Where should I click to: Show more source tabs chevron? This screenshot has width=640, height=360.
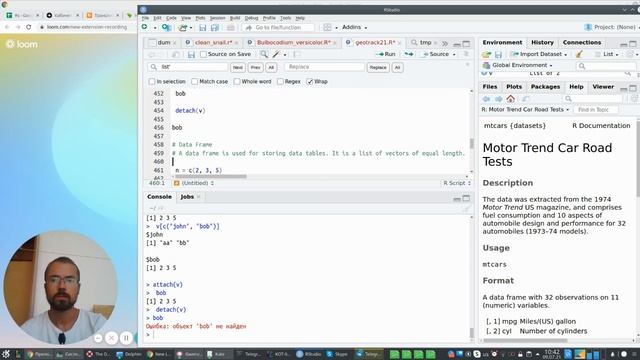pos(445,43)
